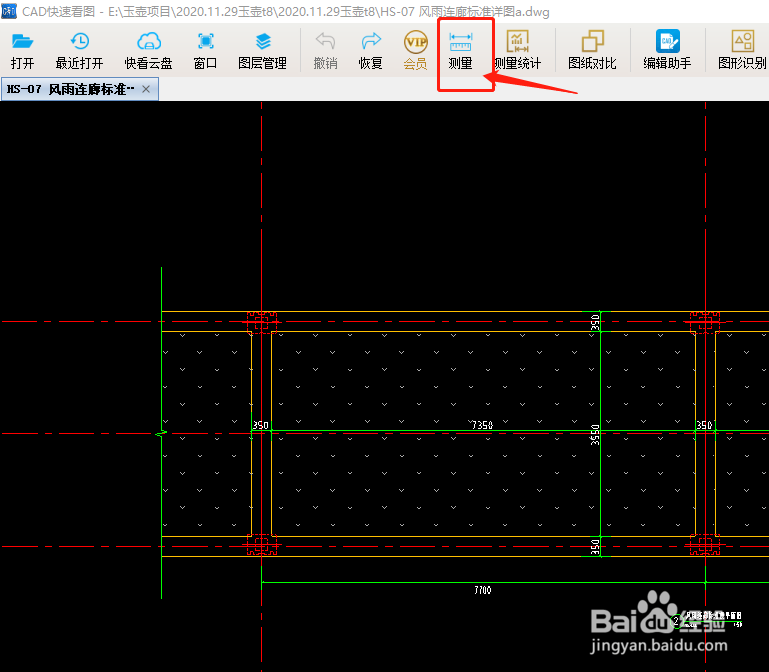Show recently opened files (最近打开)
This screenshot has width=769, height=672.
point(79,51)
